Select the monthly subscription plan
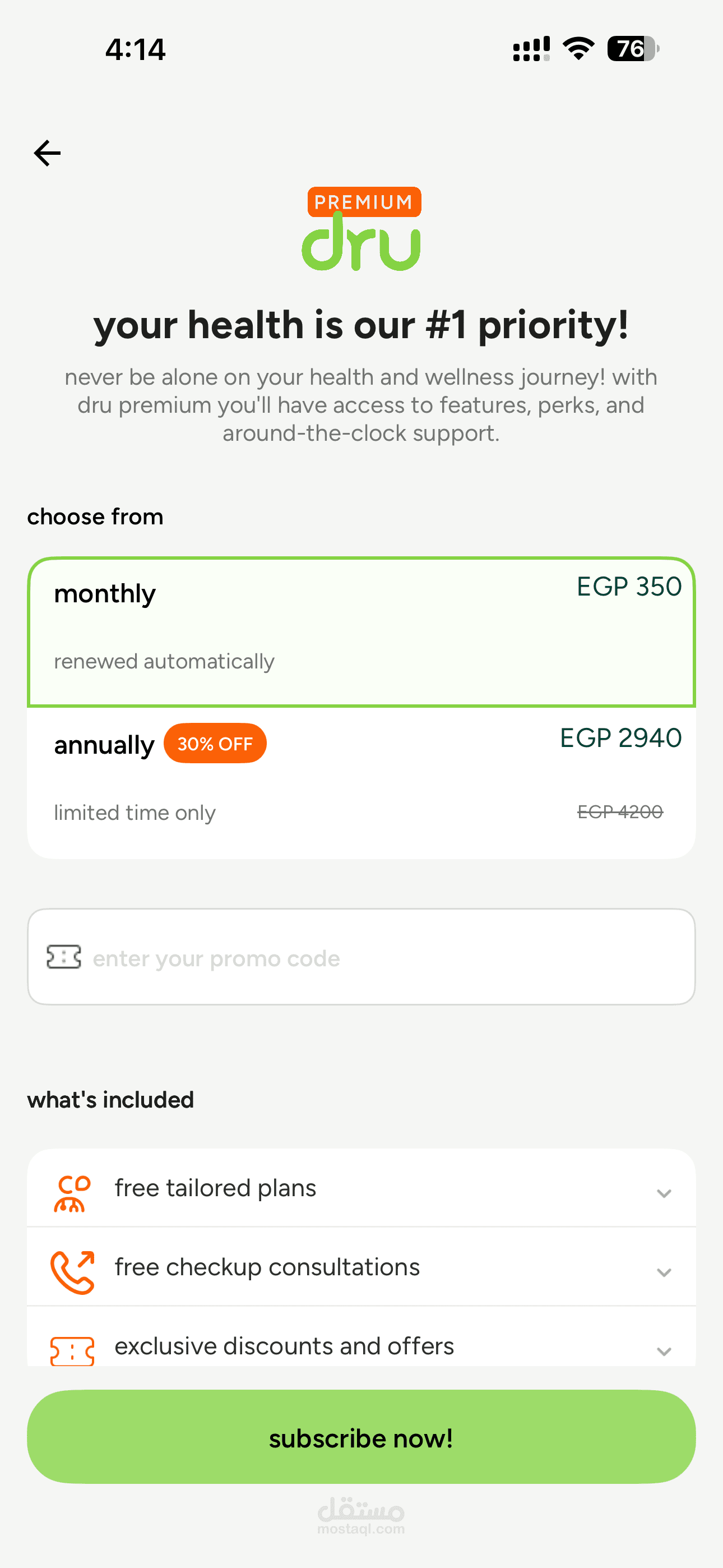The width and height of the screenshot is (723, 1568). [361, 632]
